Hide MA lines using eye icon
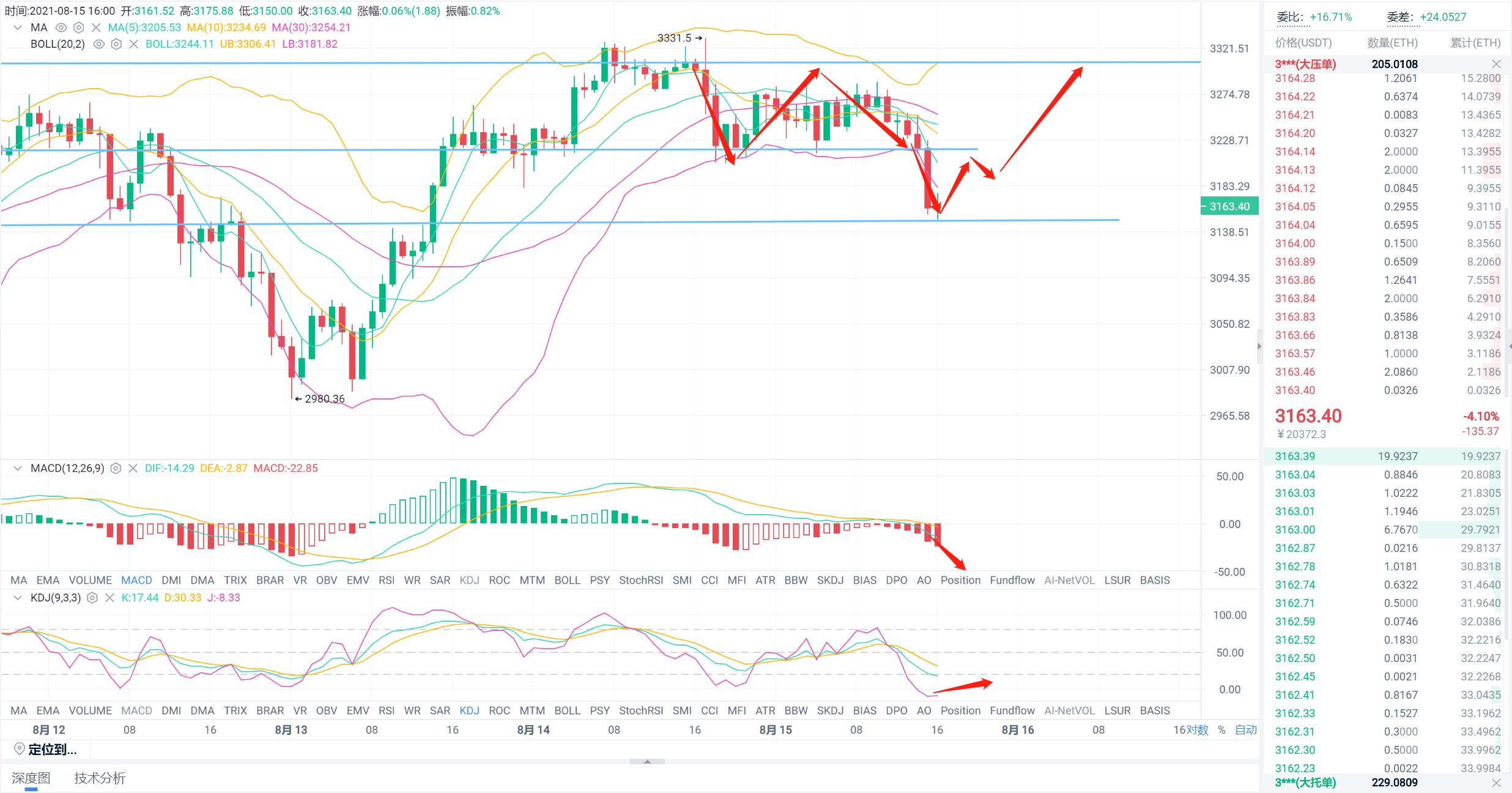The width and height of the screenshot is (1512, 793). (x=61, y=28)
